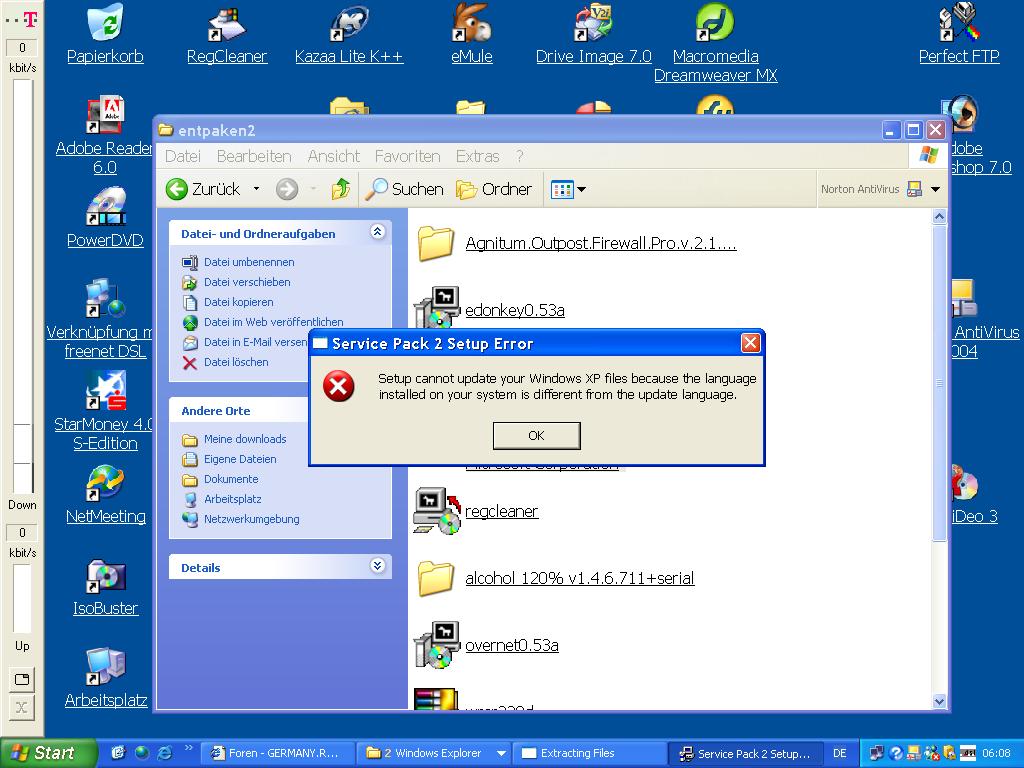The image size is (1024, 768).
Task: Open NetMeeting desktop shortcut
Action: point(106,494)
